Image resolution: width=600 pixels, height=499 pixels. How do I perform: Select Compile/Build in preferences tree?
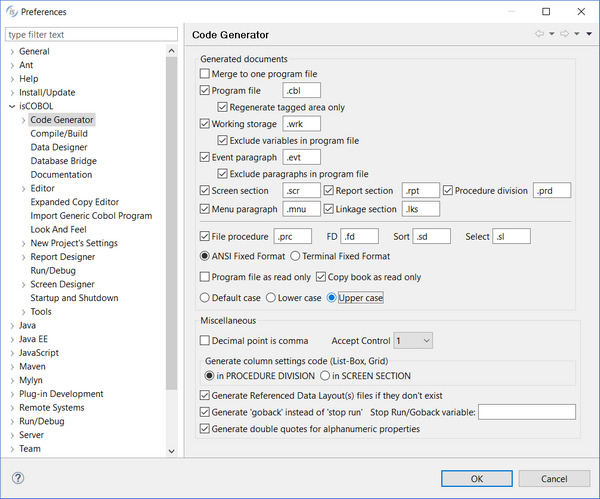click(x=59, y=133)
